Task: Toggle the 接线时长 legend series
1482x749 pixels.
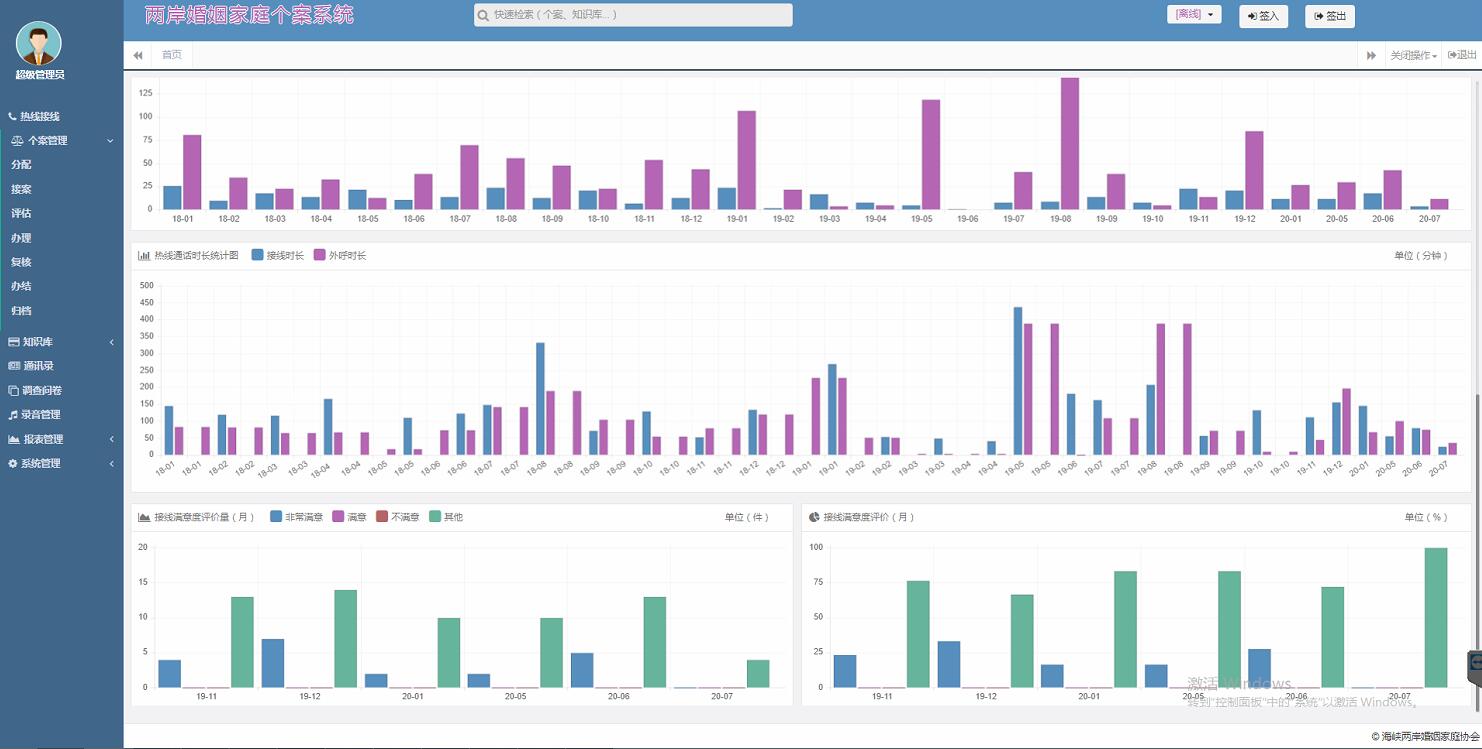Action: 258,256
